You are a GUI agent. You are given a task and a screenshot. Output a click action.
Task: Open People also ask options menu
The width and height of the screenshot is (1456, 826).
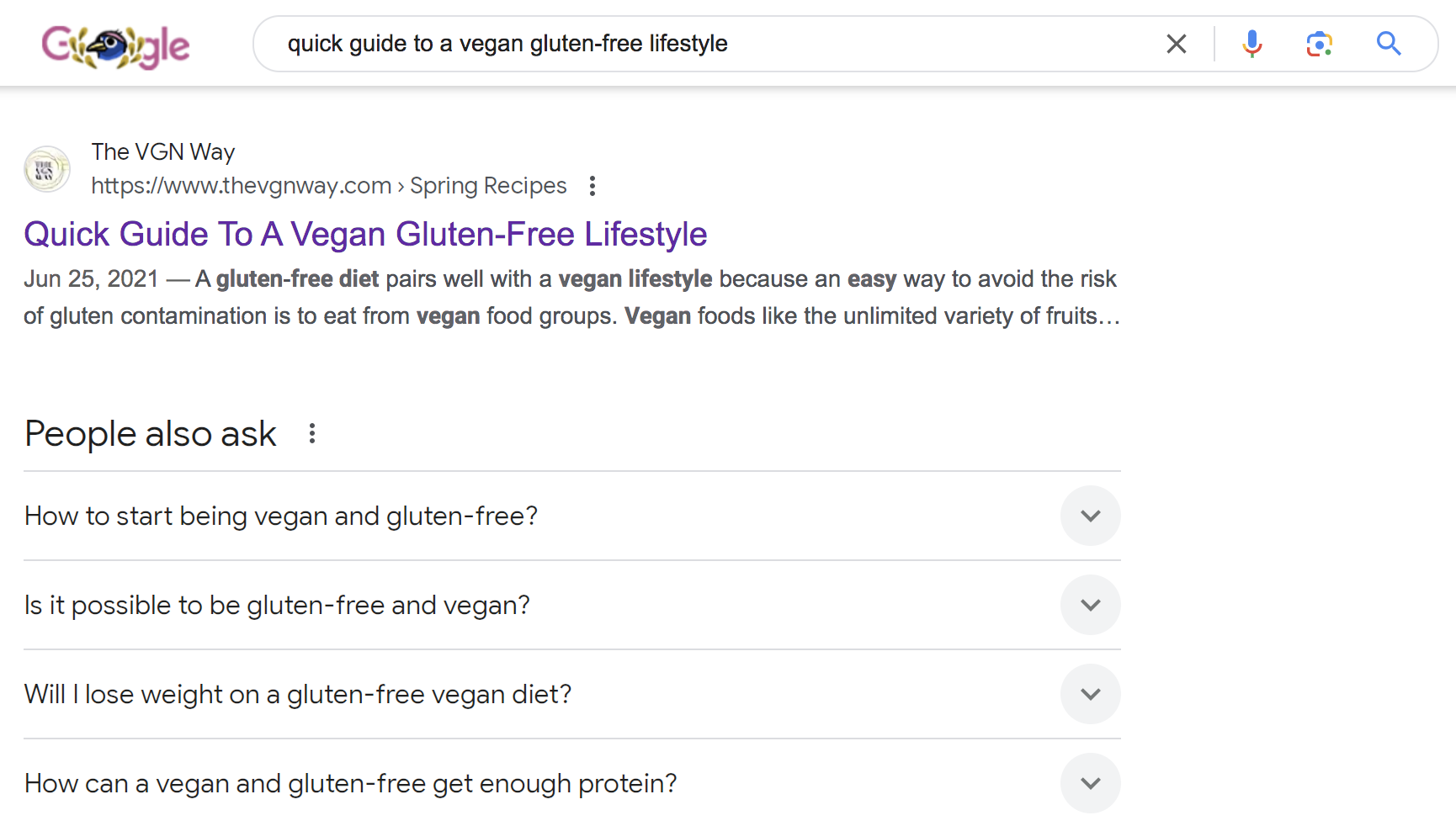[312, 433]
